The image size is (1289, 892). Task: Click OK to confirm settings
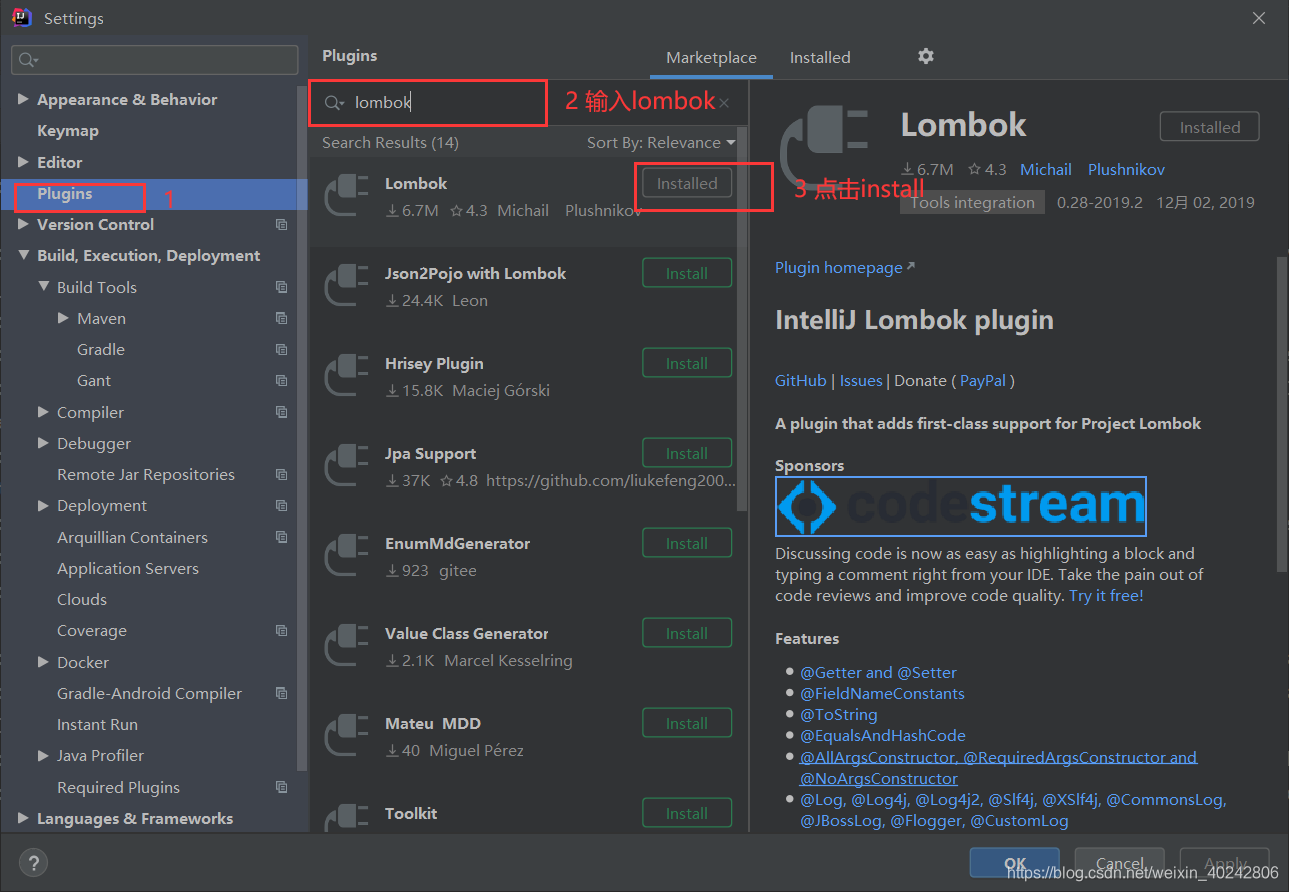pyautogui.click(x=1015, y=863)
